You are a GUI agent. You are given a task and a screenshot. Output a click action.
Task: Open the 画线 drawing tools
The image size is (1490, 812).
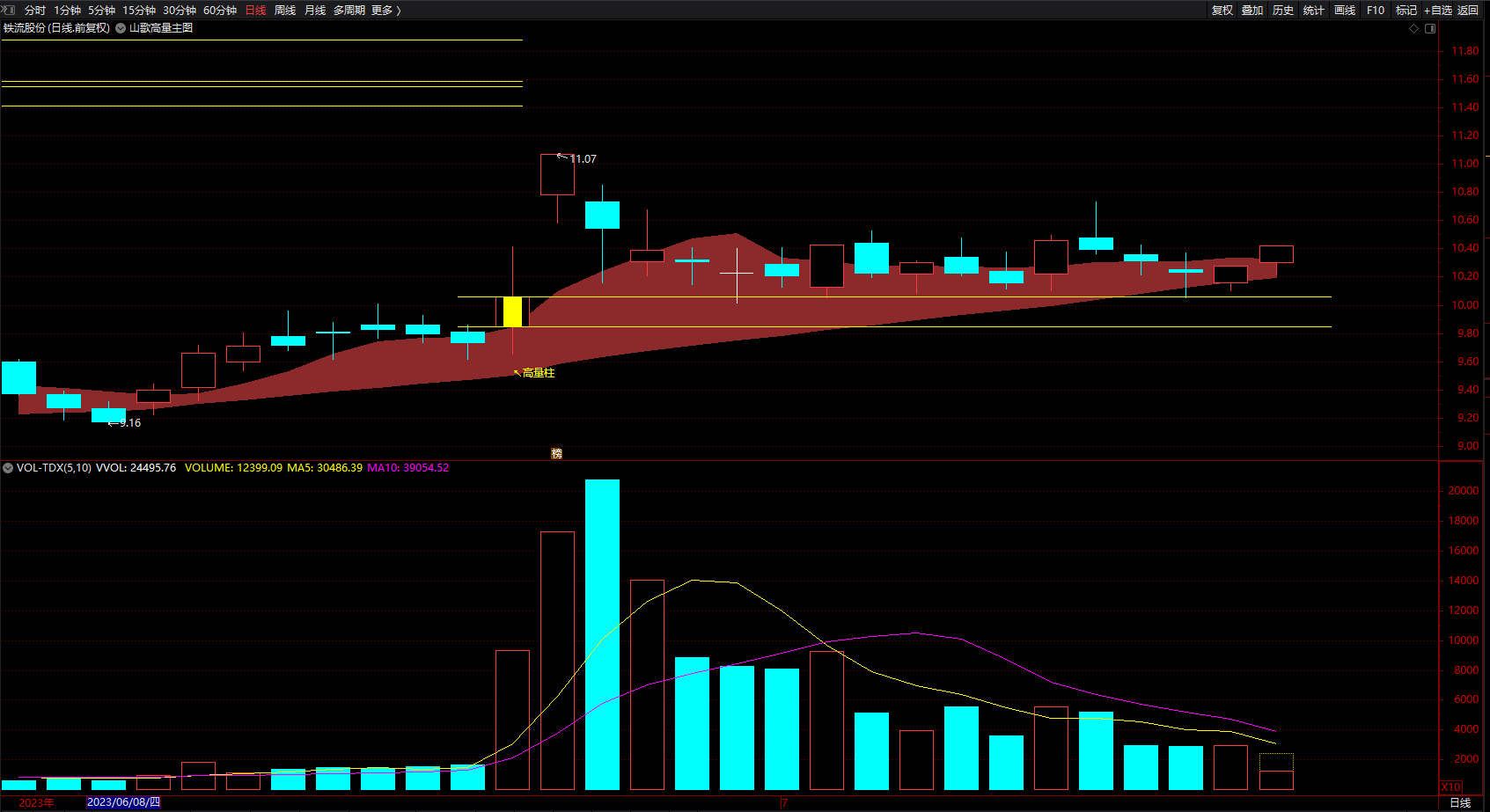(x=1344, y=10)
